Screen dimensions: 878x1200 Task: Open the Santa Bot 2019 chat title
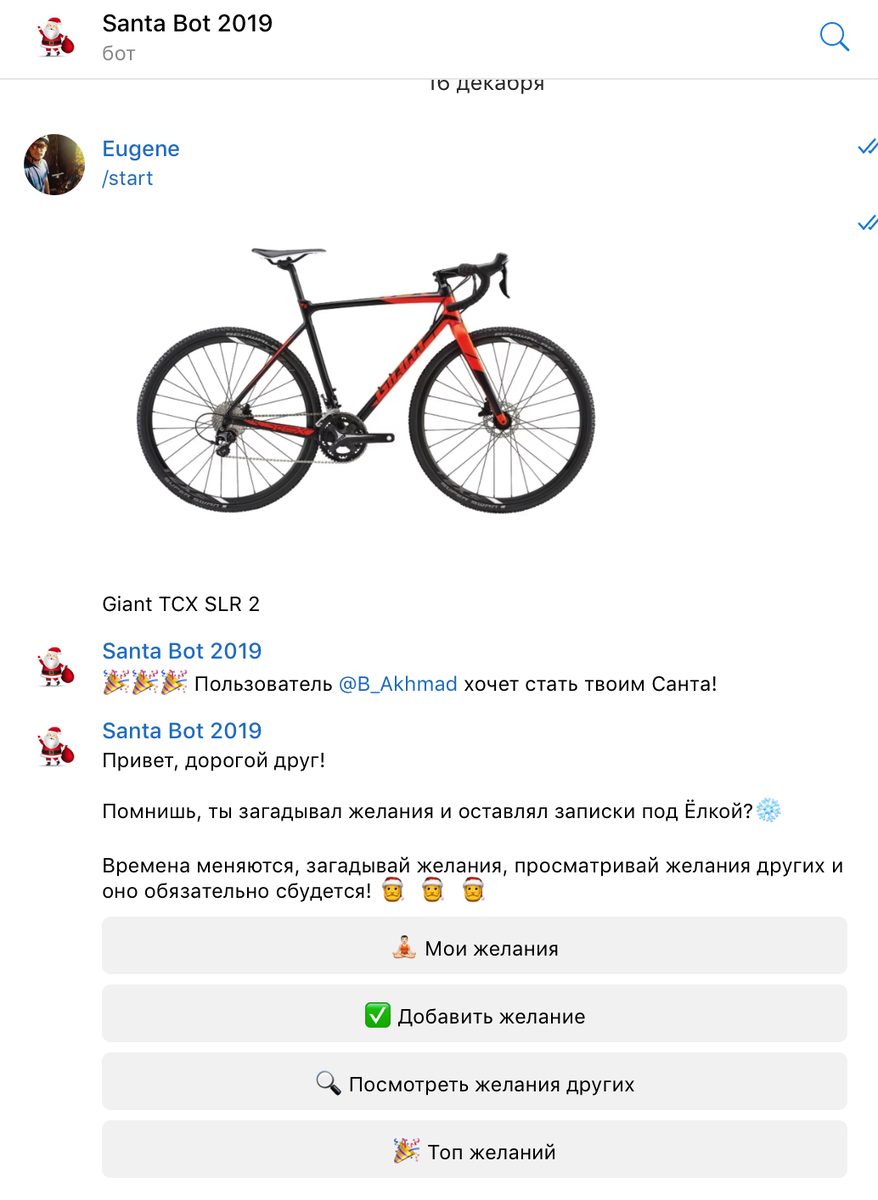tap(187, 23)
